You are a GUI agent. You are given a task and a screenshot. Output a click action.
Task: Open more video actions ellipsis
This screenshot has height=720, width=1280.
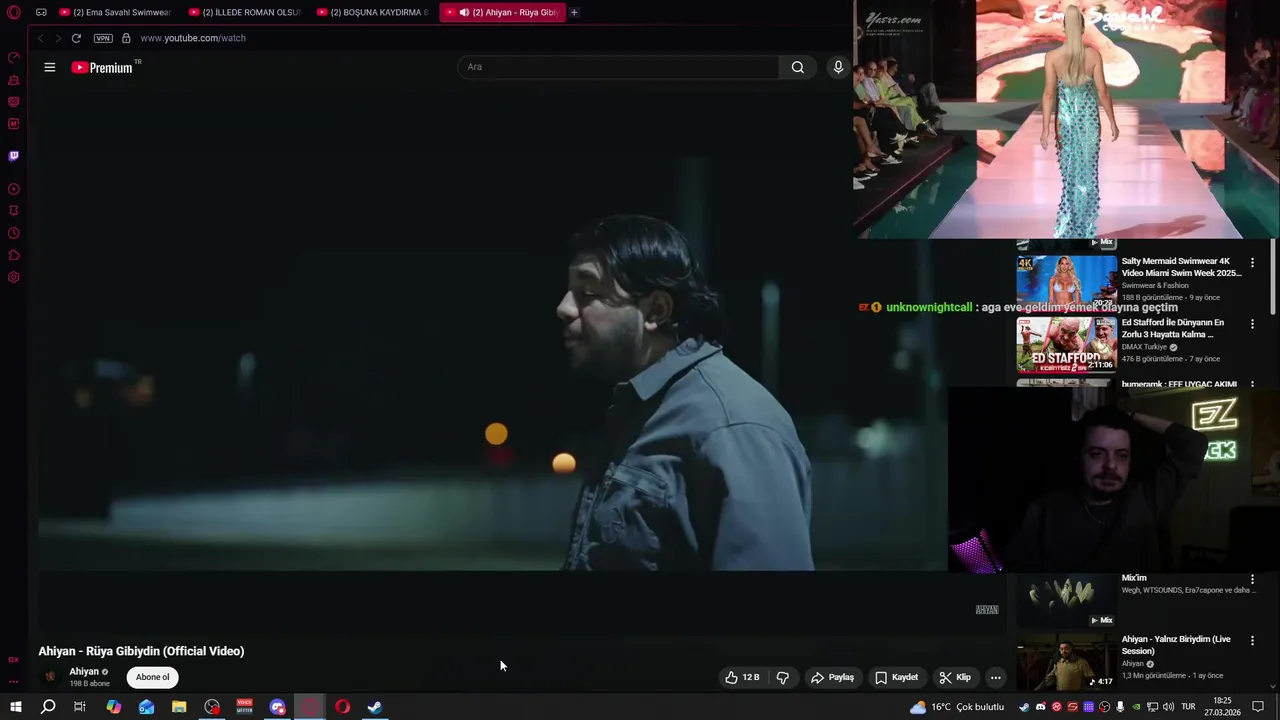point(995,677)
